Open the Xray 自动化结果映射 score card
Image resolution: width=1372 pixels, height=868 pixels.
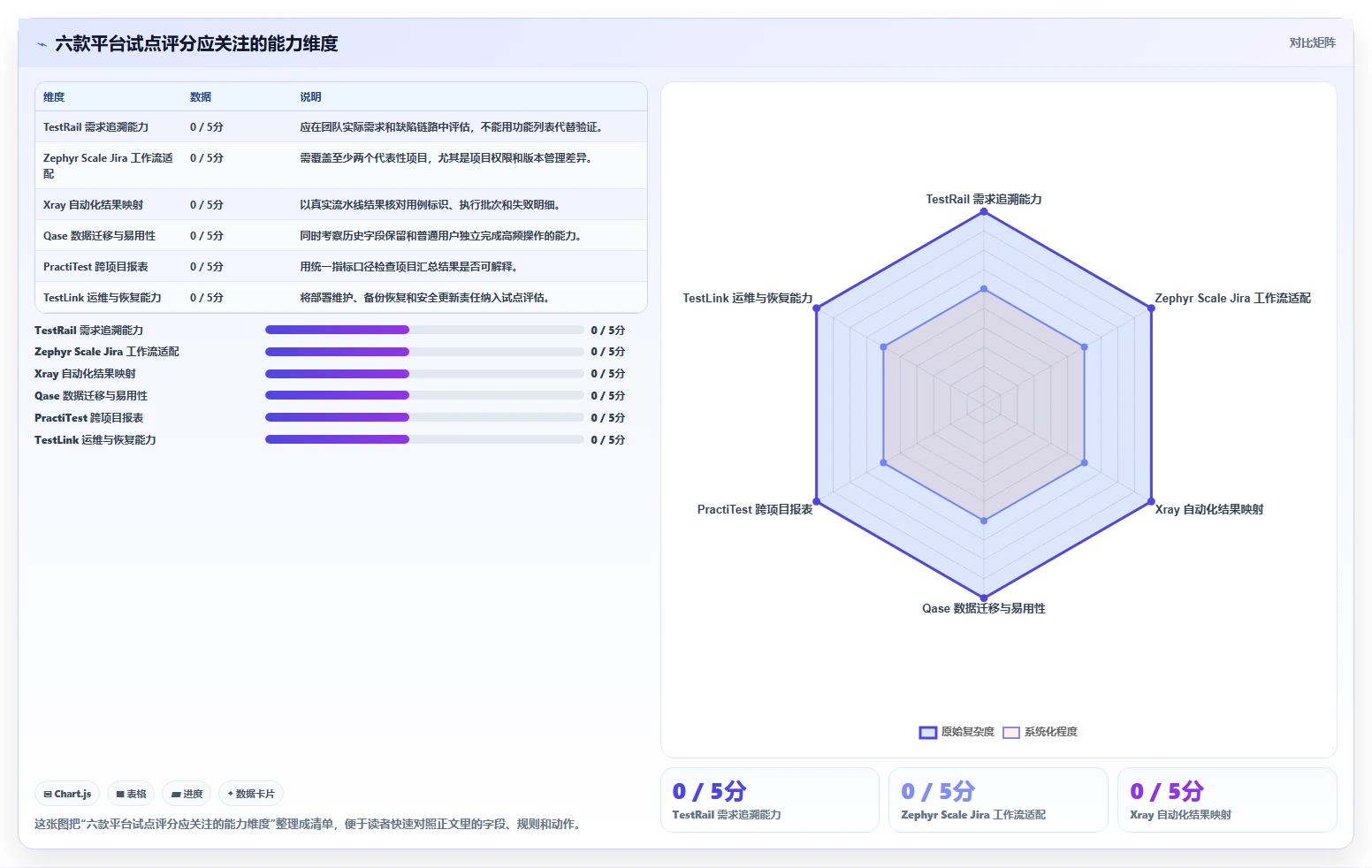coord(1227,800)
